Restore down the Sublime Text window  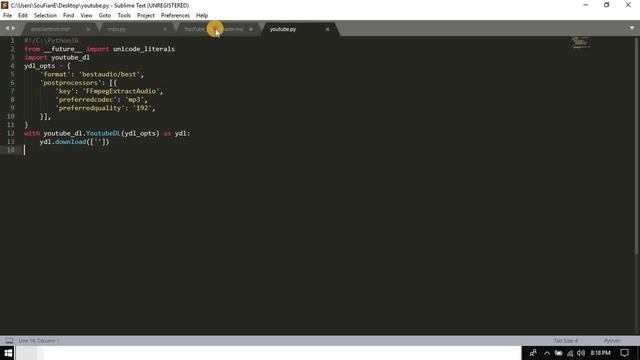[x=607, y=5]
